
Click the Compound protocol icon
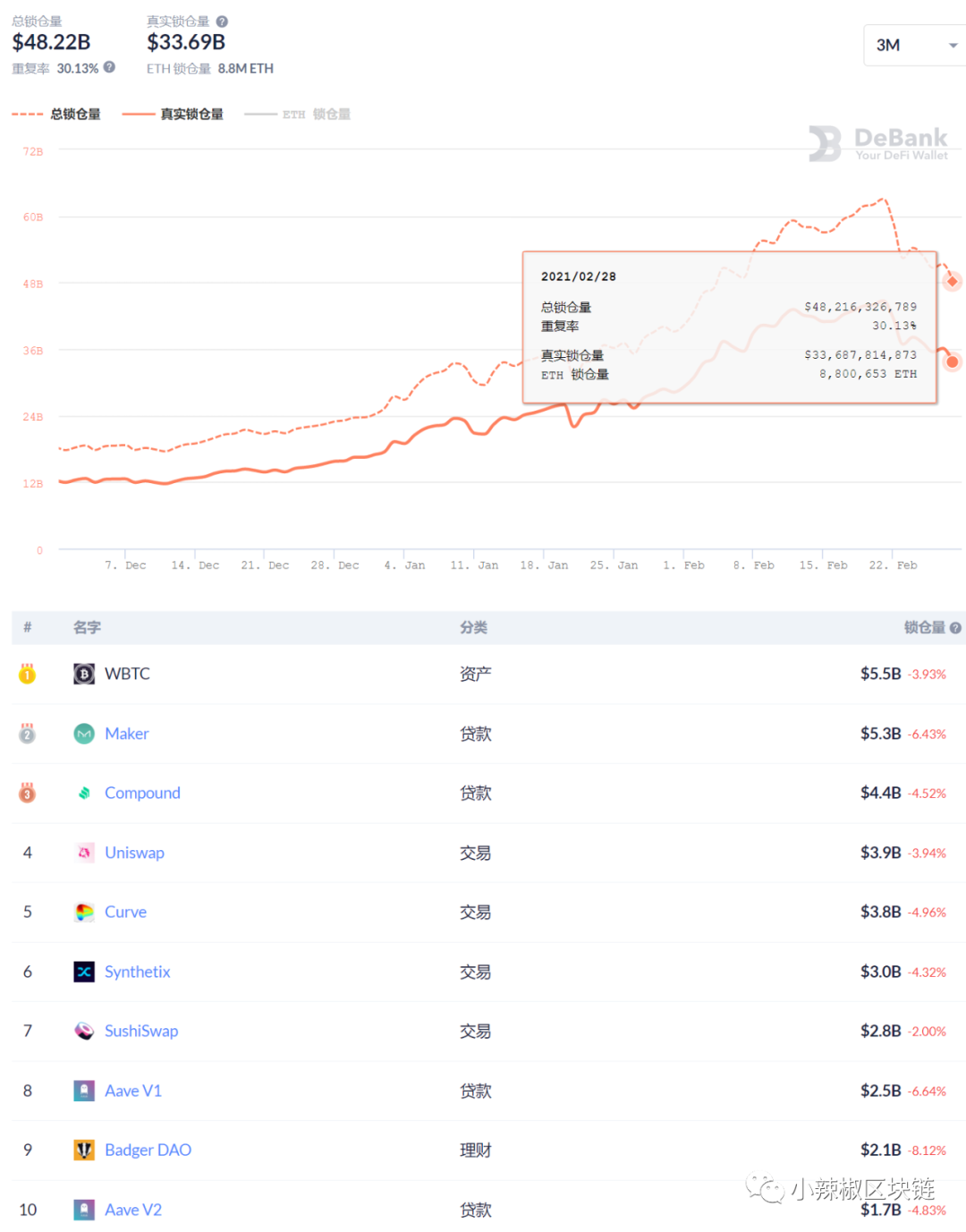(x=83, y=793)
